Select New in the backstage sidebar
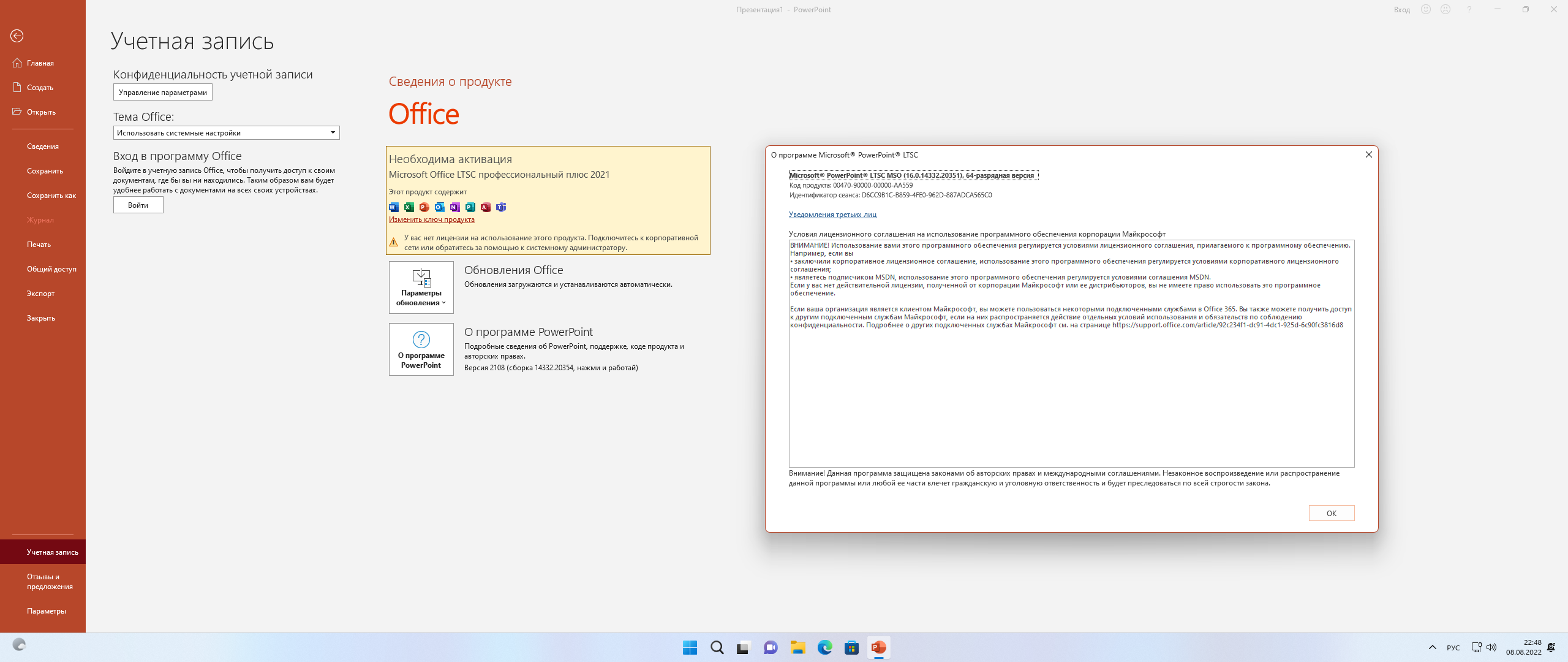 tap(43, 88)
